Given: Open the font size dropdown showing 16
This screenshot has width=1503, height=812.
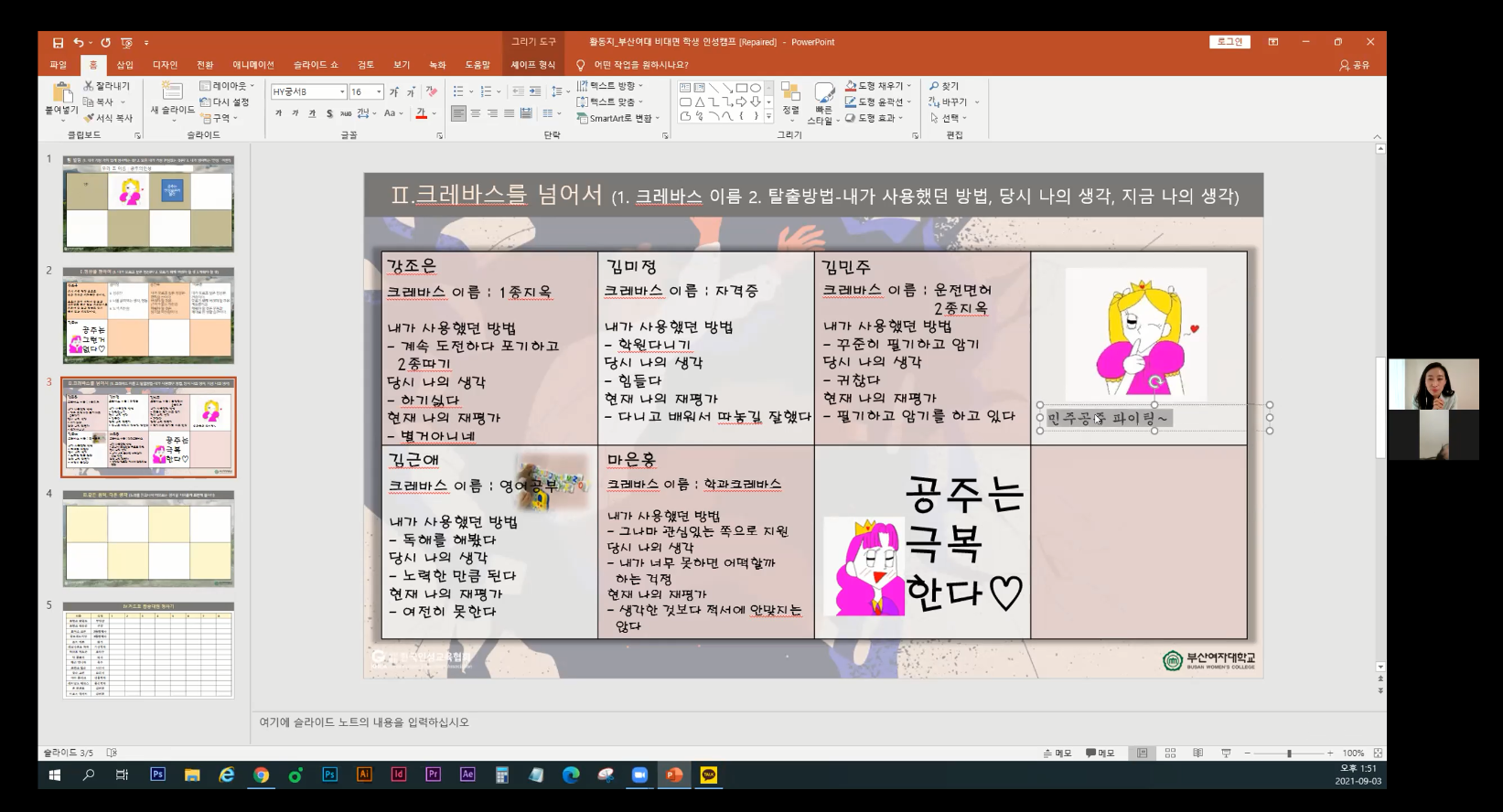Looking at the screenshot, I should 379,91.
